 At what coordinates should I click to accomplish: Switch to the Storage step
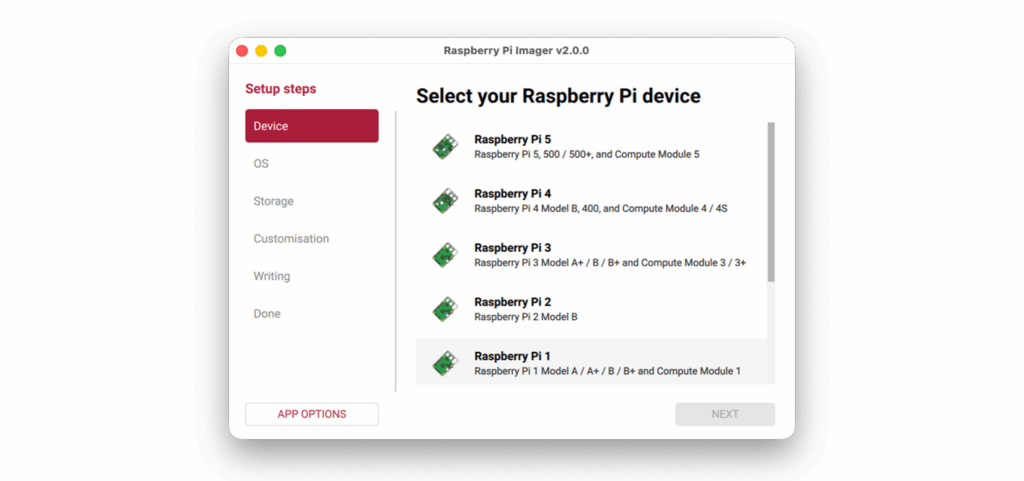(273, 201)
